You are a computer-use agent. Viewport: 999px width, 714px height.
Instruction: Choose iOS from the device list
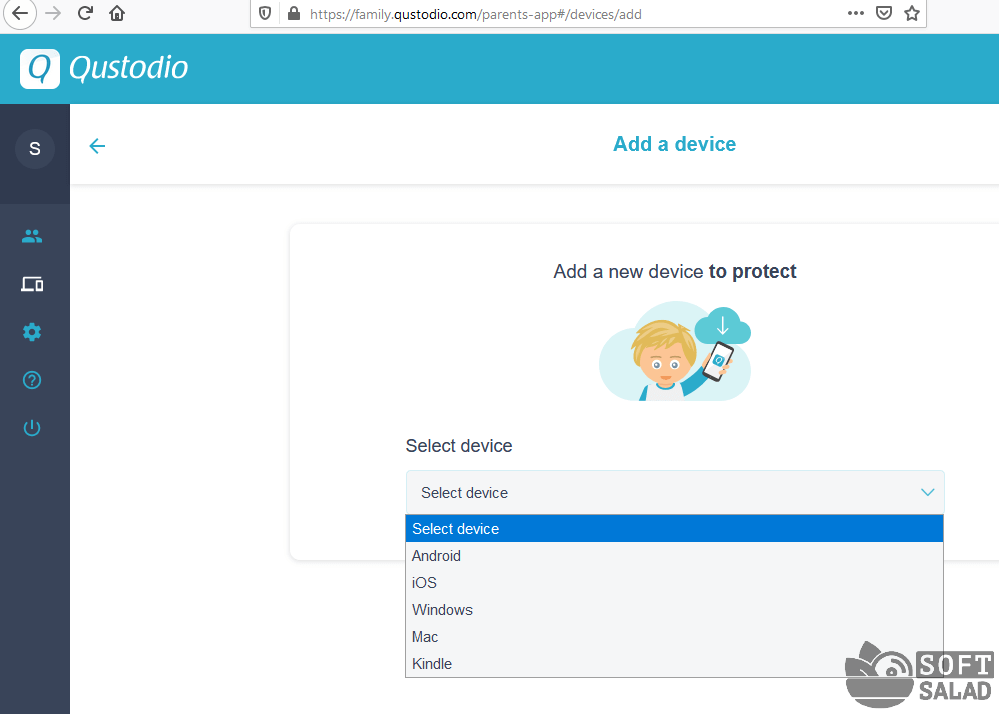(x=425, y=583)
